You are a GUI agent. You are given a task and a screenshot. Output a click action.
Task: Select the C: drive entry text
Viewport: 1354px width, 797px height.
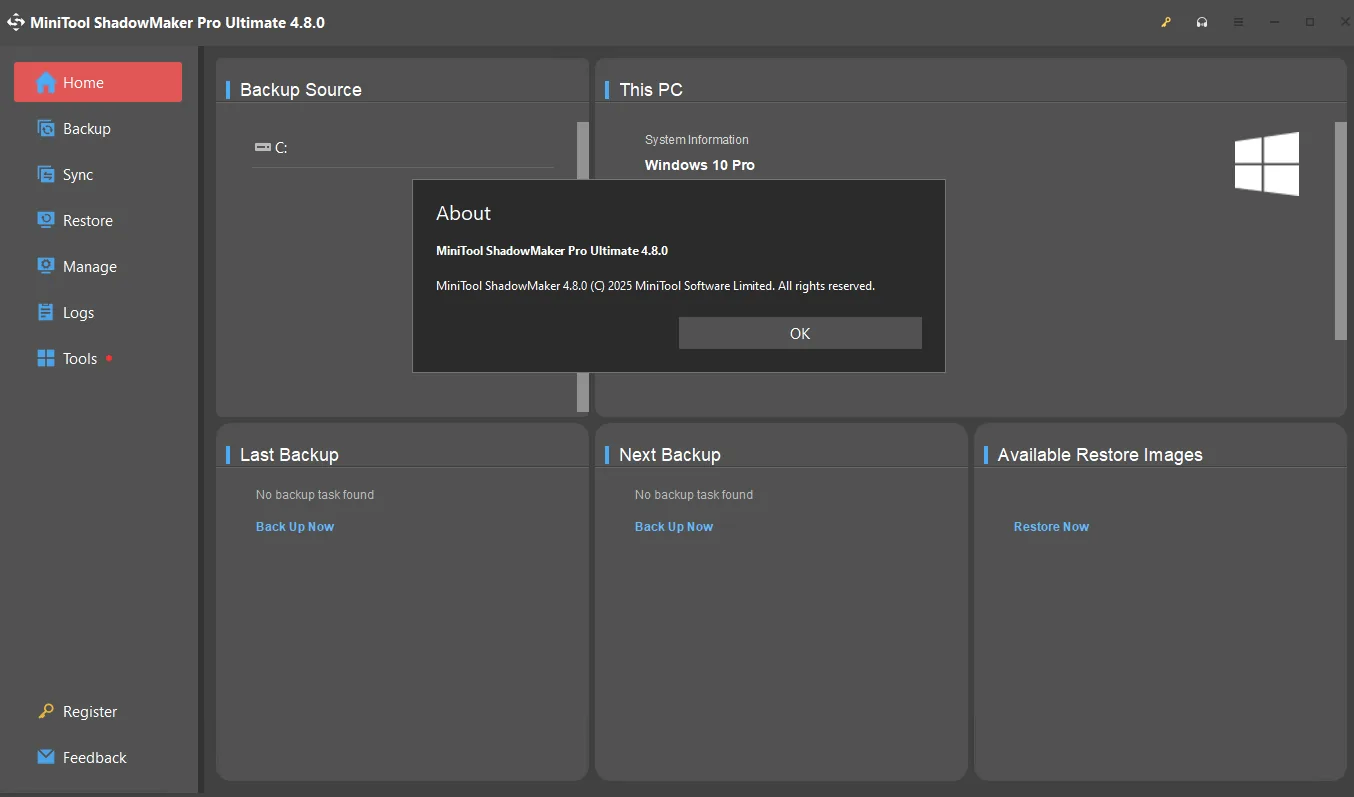(282, 147)
